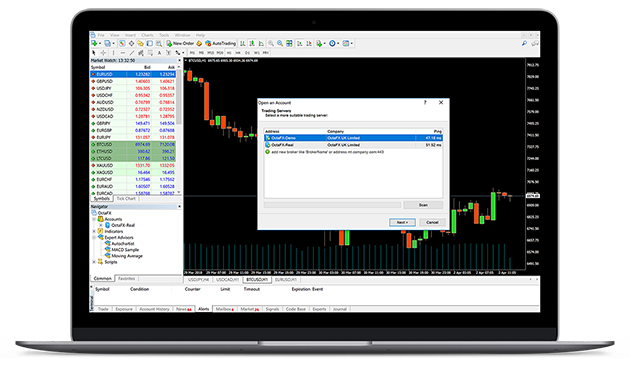
Task: Click the New Chart toolbar icon
Action: (x=94, y=43)
